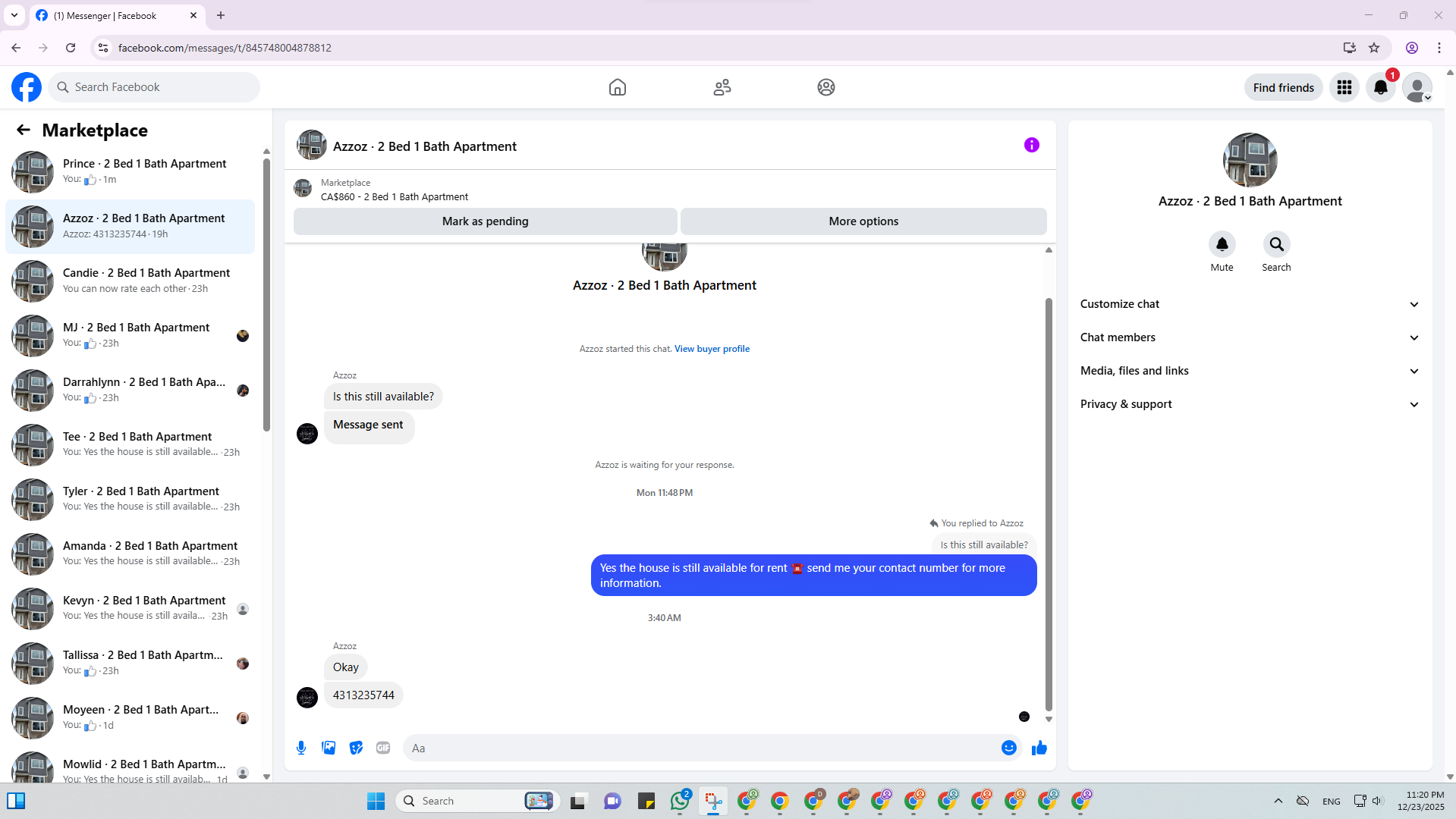1456x819 pixels.
Task: Click the address bar URL
Action: pos(225,48)
